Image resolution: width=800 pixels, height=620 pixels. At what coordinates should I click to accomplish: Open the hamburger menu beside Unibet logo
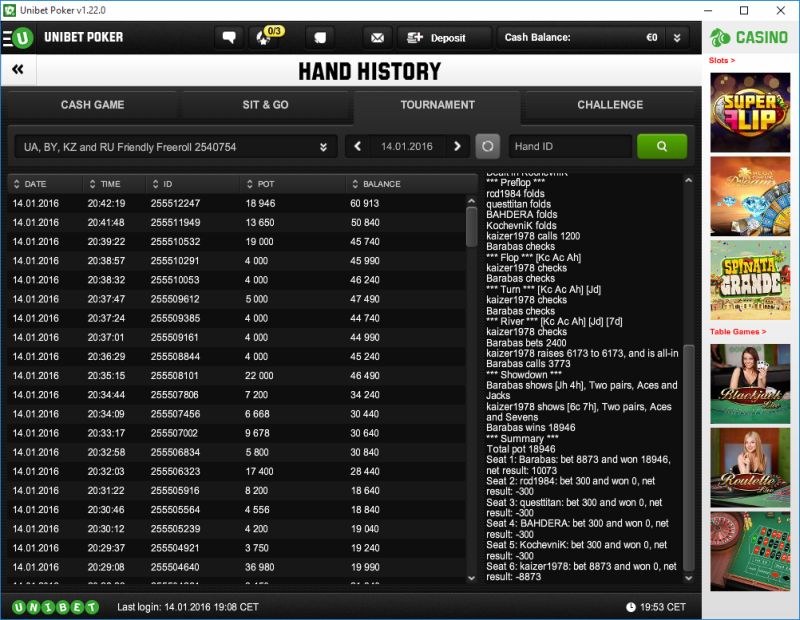(x=7, y=38)
